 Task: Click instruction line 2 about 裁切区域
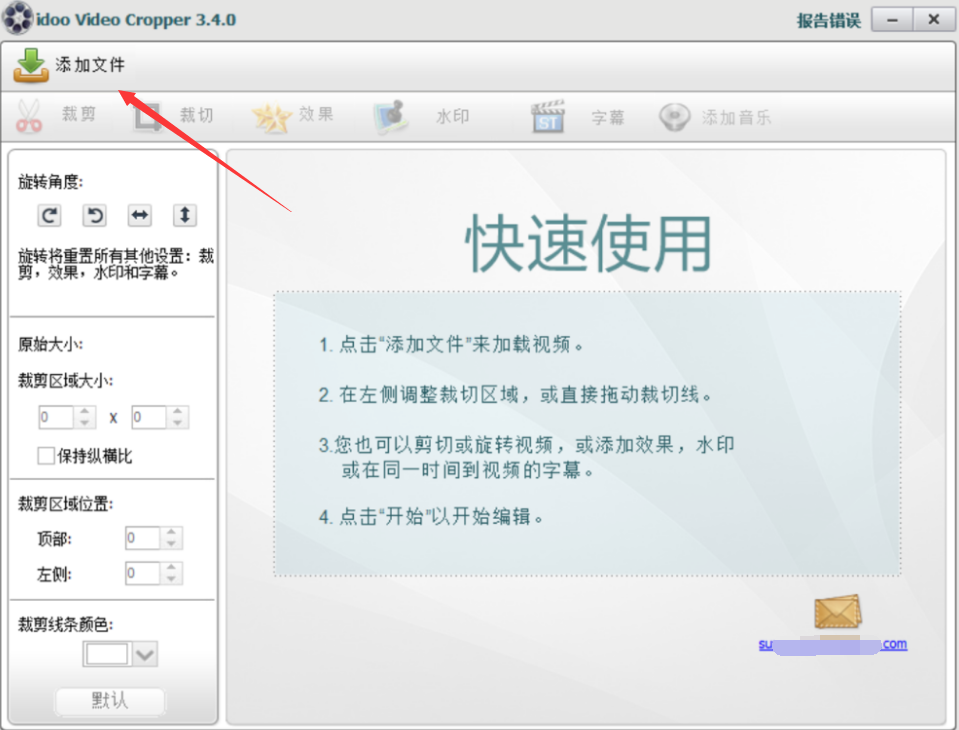516,395
